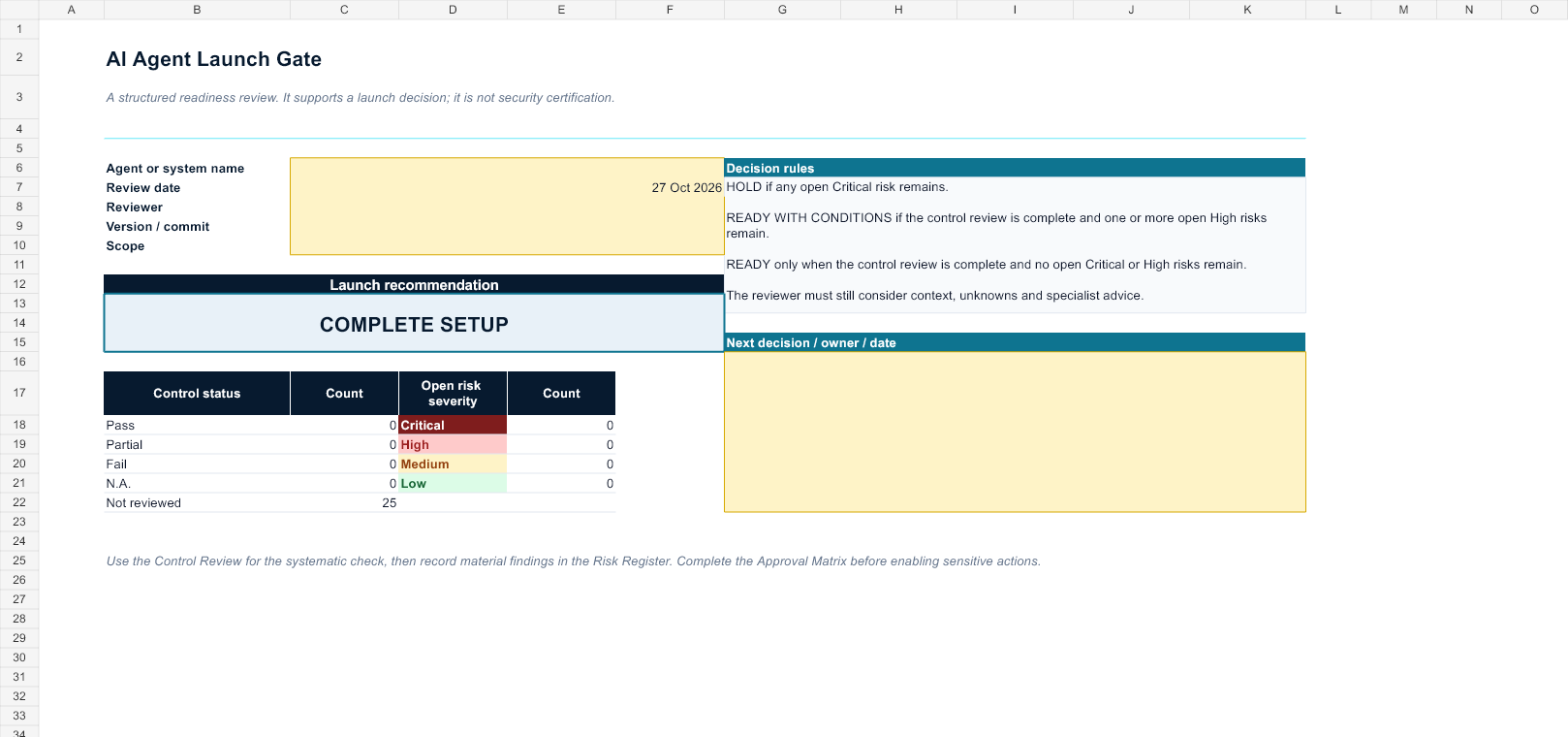Select the 'AI Agent Launch Gate' title cell
Screen dimensions: 1568x737
(x=213, y=59)
